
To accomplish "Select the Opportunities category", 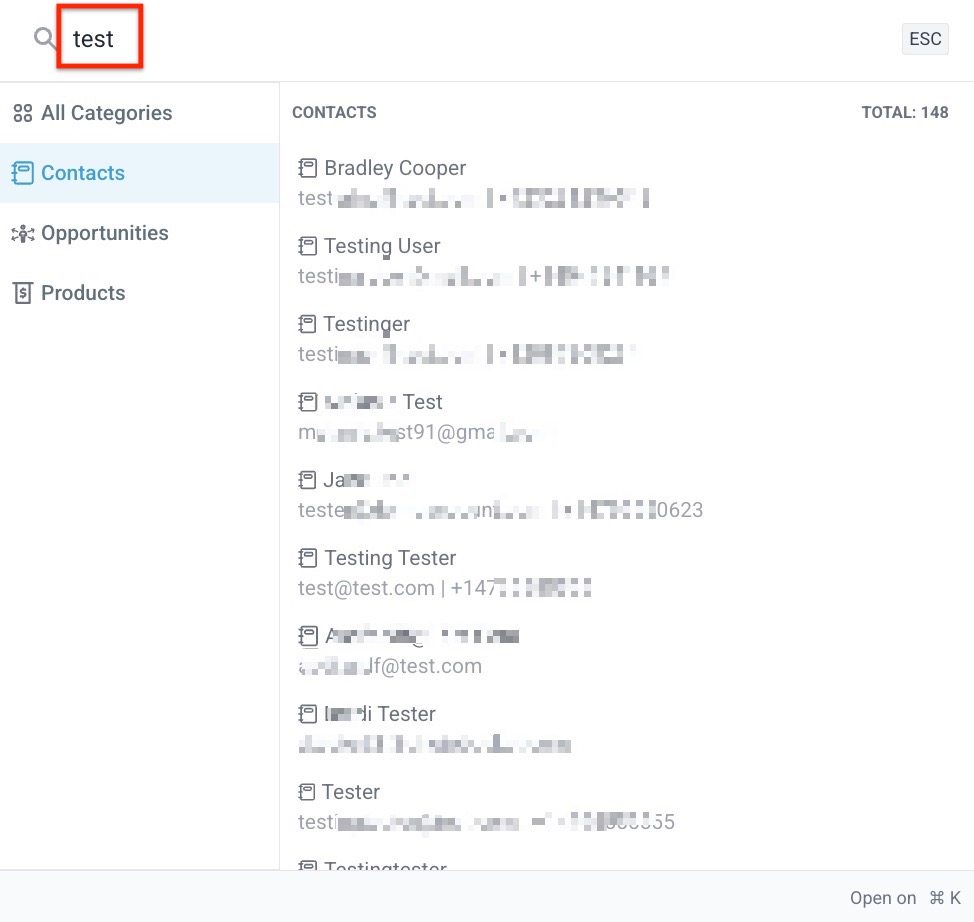I will point(140,233).
